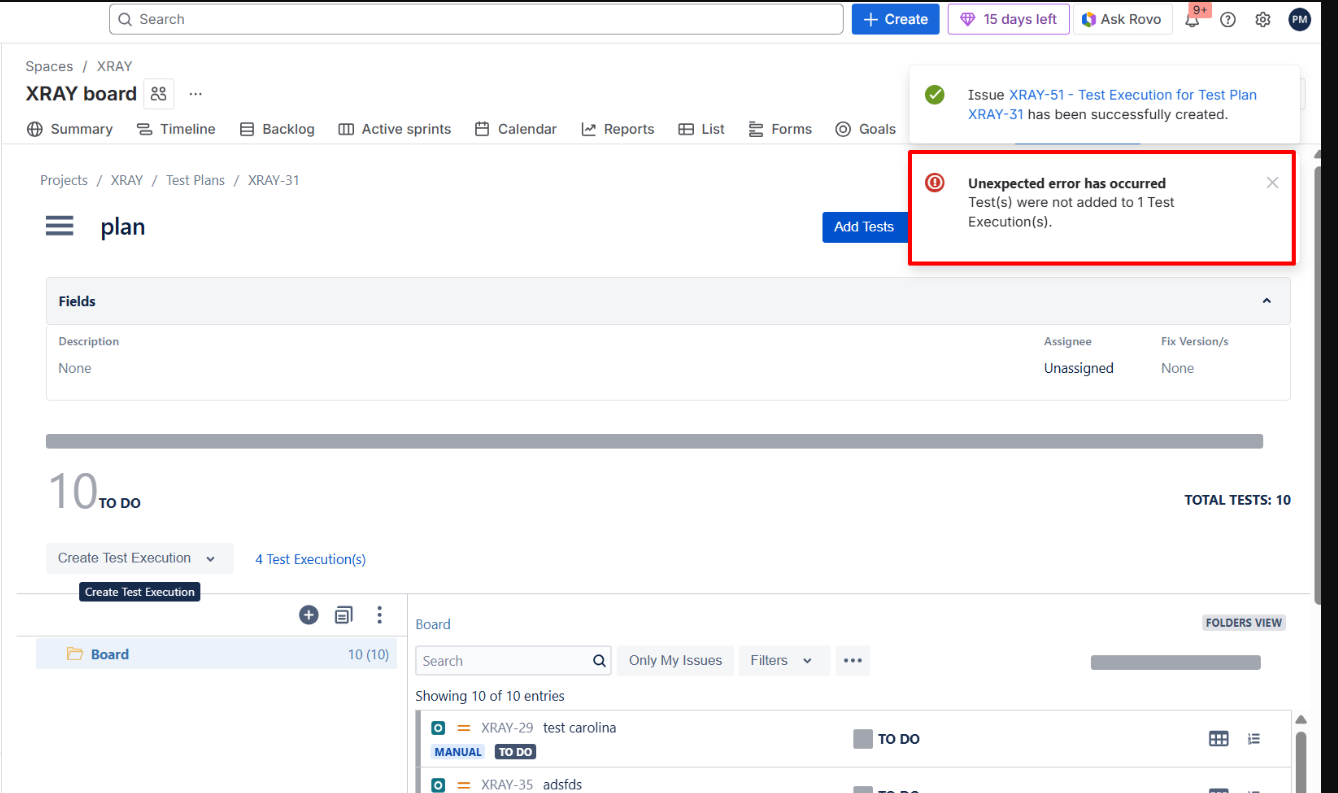Image resolution: width=1338 pixels, height=793 pixels.
Task: Click the notifications bell icon
Action: (x=1192, y=20)
